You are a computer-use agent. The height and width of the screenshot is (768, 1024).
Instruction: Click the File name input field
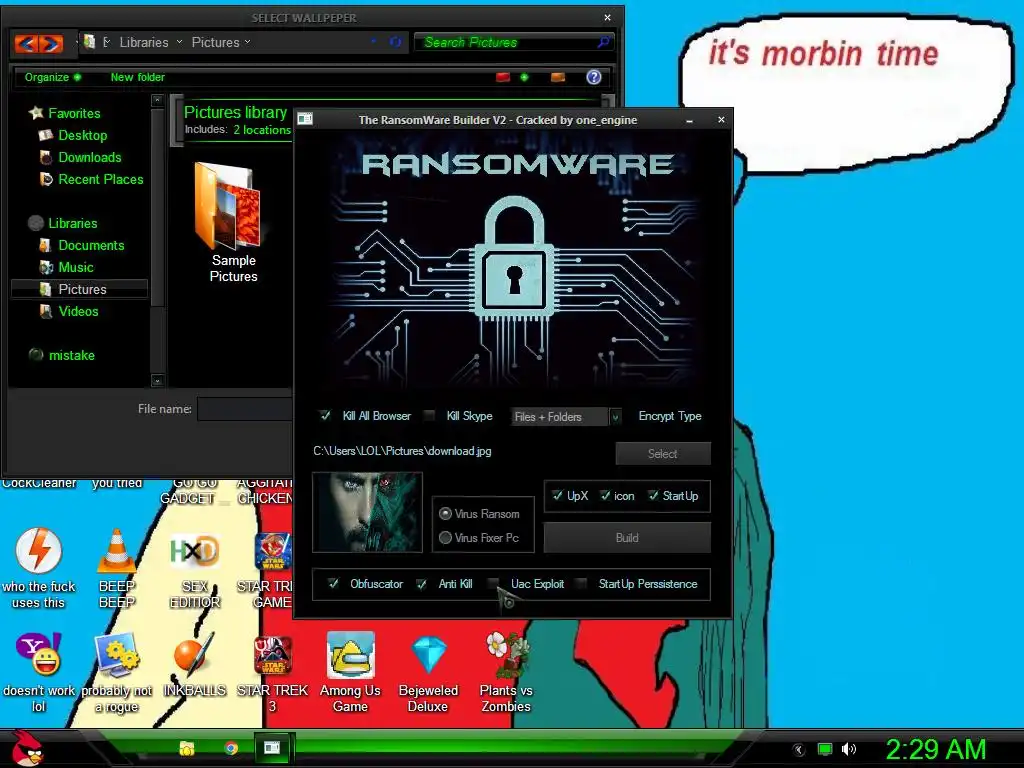tap(245, 409)
